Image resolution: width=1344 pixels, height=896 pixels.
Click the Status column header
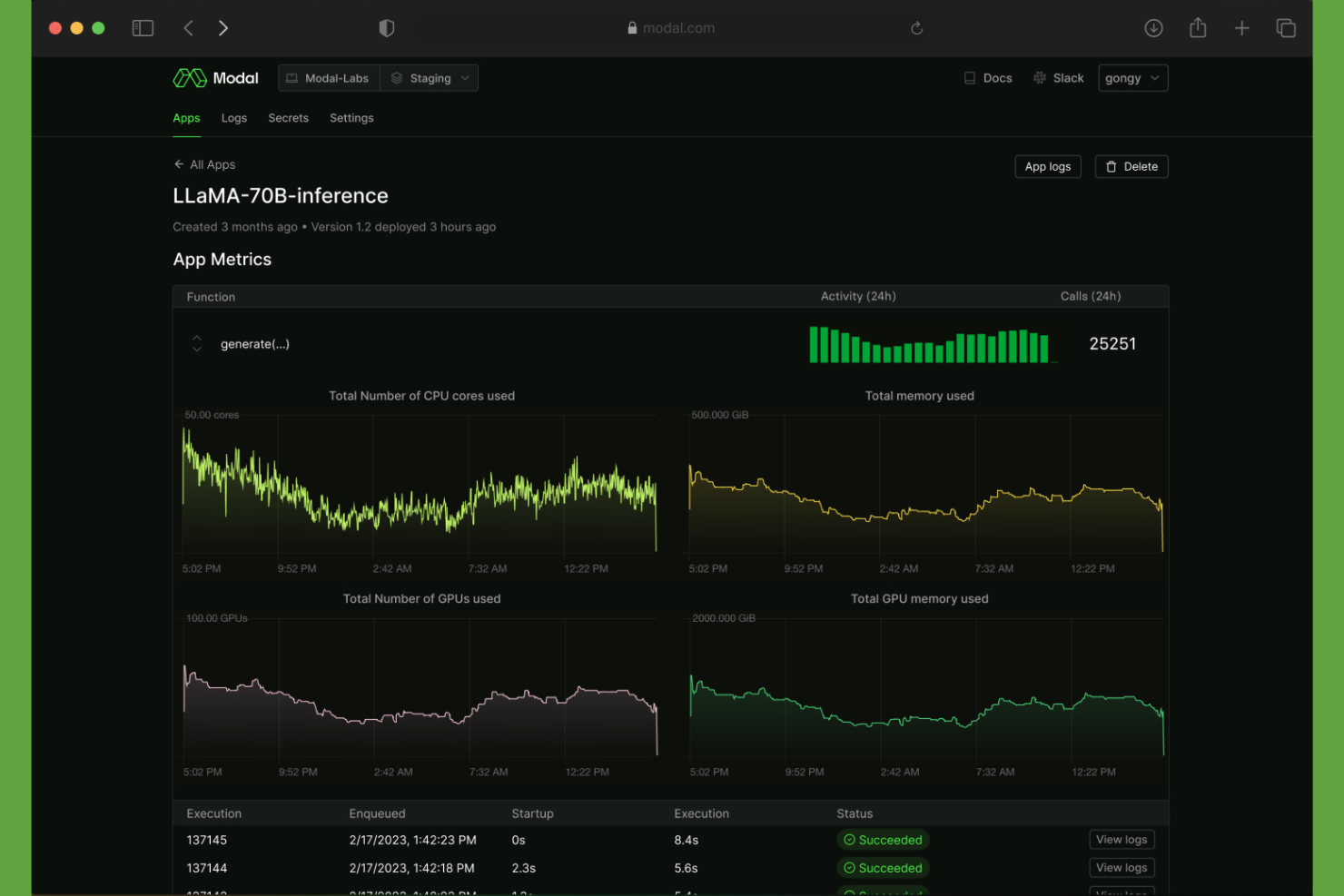click(x=855, y=813)
